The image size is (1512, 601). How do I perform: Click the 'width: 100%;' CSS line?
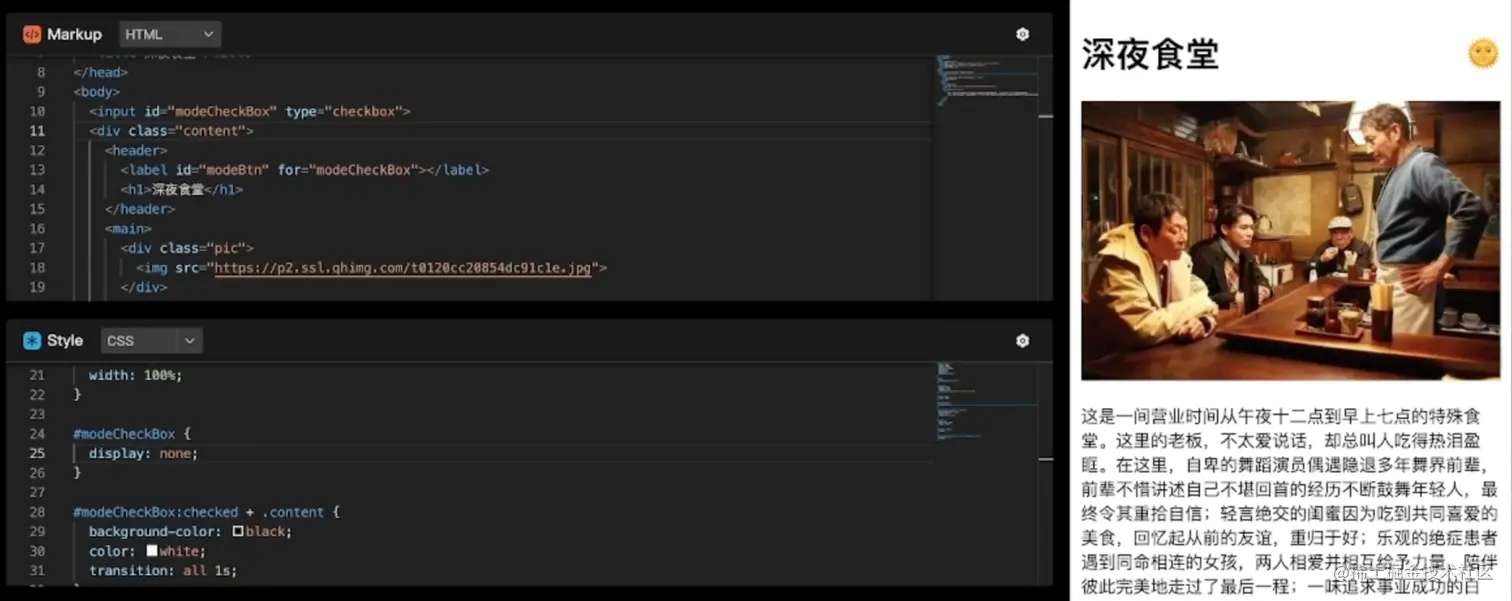[x=136, y=375]
